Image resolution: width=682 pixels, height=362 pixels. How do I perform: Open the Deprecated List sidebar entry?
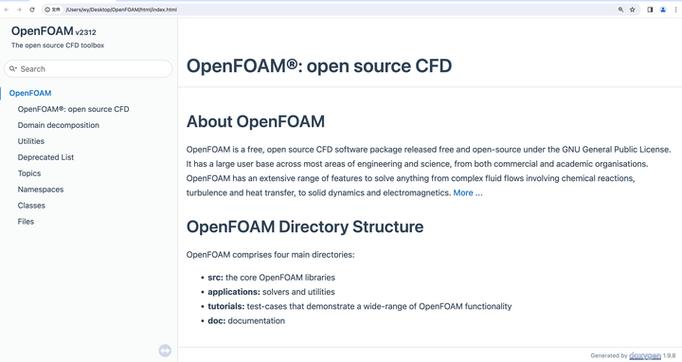pyautogui.click(x=46, y=158)
